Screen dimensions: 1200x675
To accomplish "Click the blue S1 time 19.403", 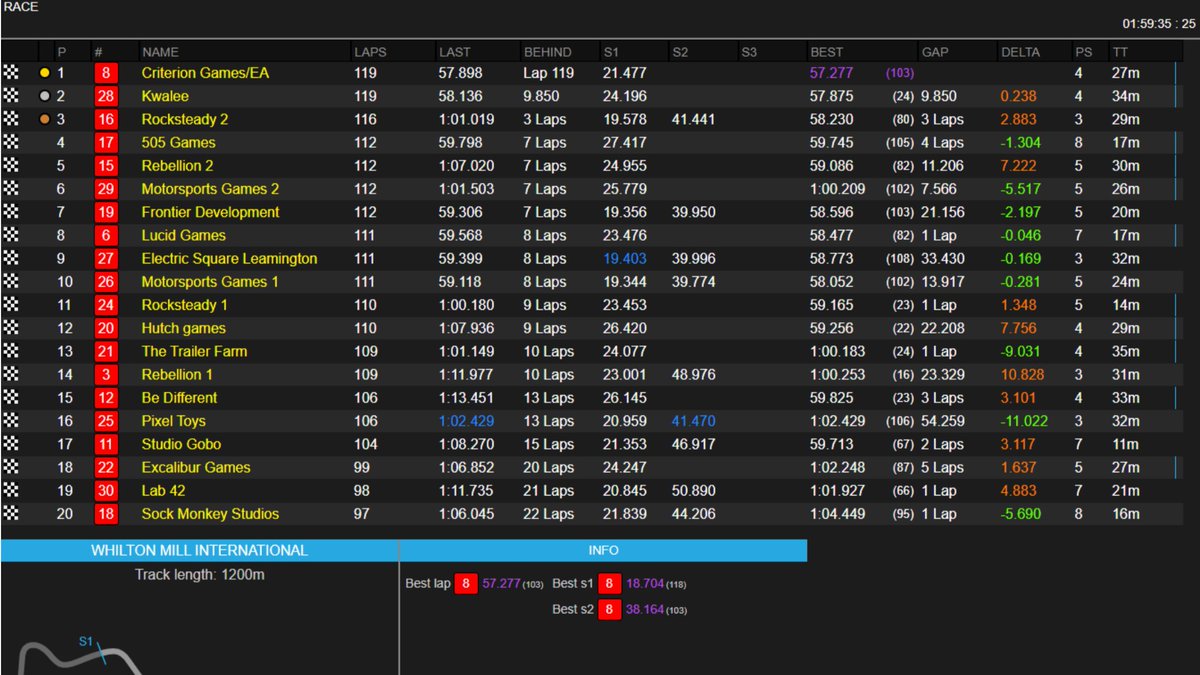I will [624, 258].
